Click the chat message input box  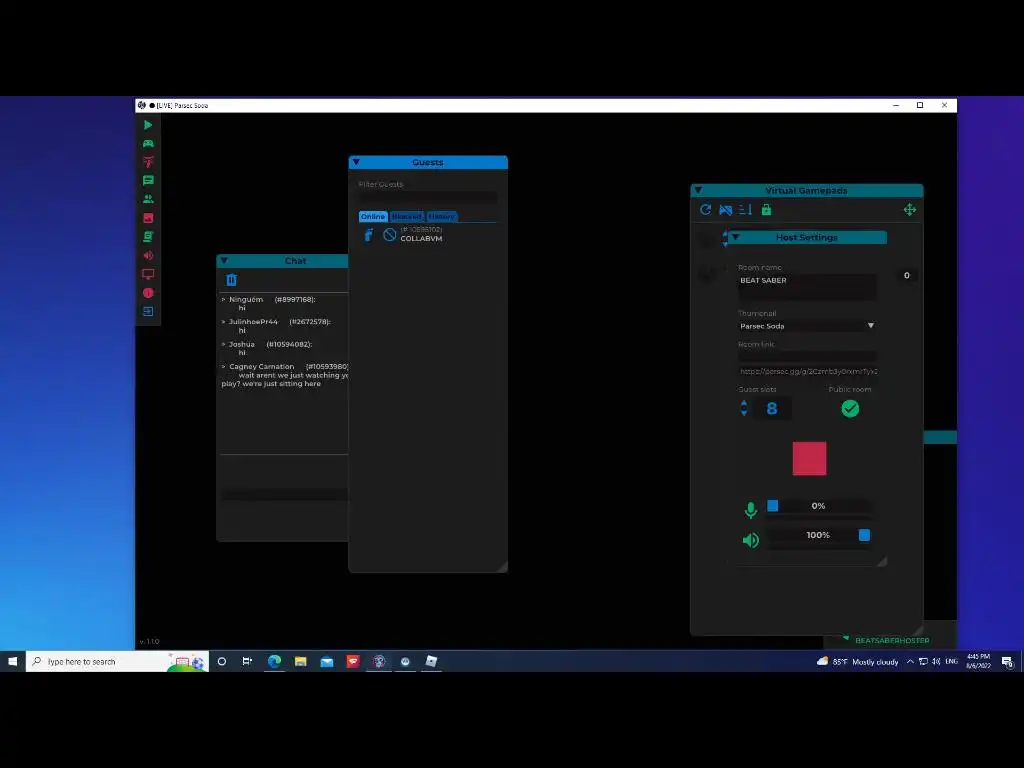pos(284,494)
